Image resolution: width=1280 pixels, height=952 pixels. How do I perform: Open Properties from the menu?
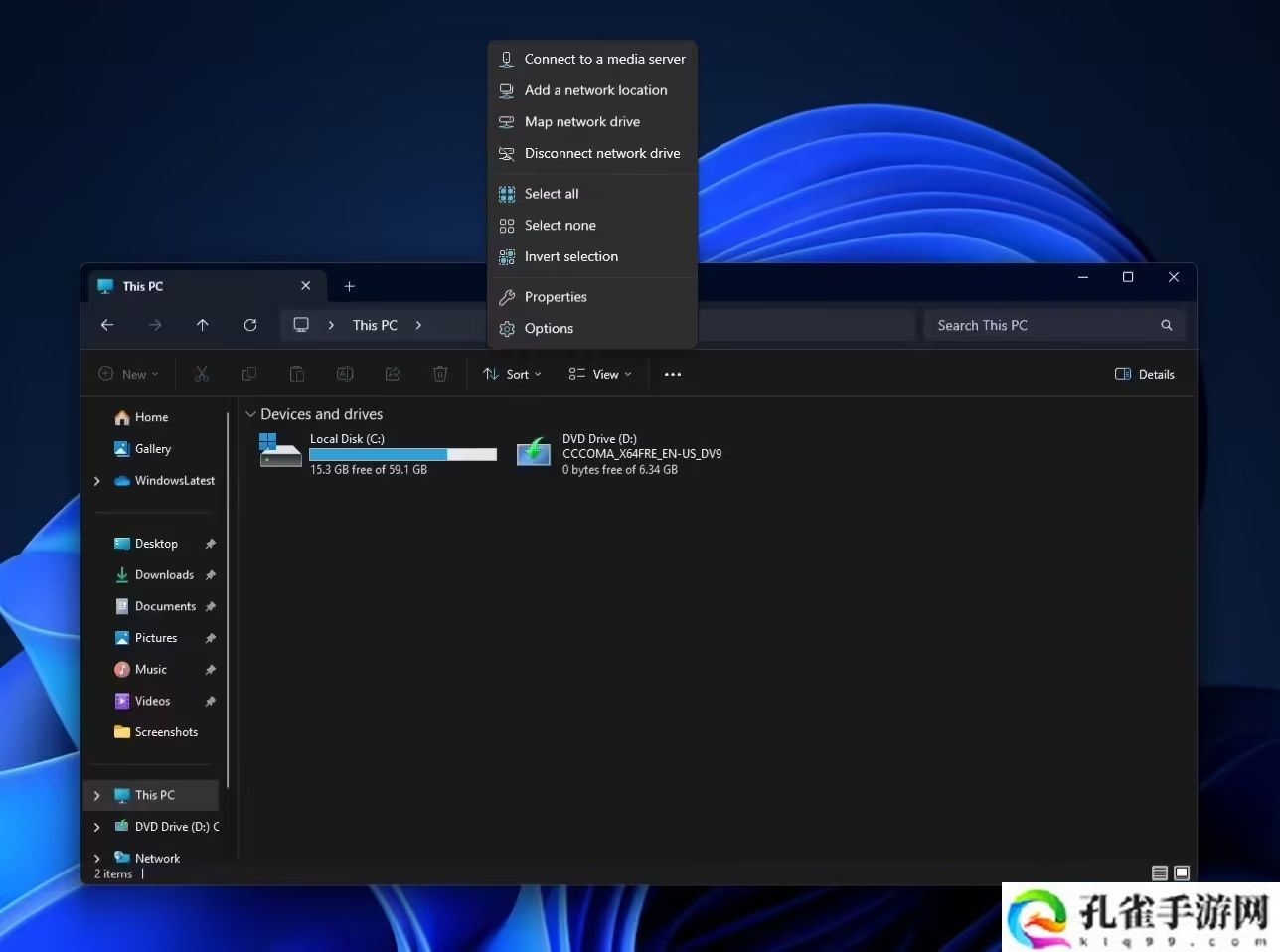point(592,297)
